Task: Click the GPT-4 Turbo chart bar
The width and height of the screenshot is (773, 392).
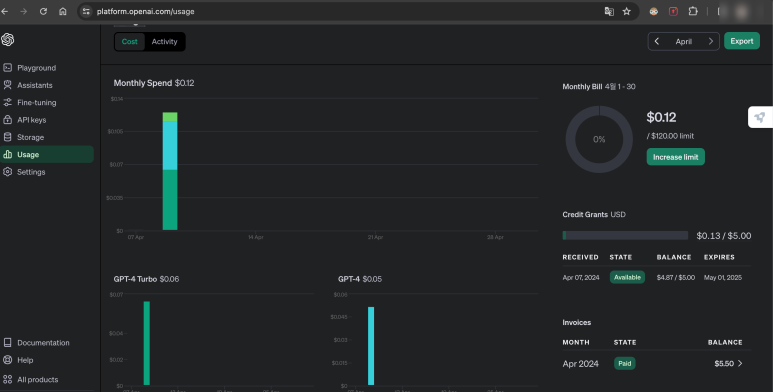Action: pos(146,343)
